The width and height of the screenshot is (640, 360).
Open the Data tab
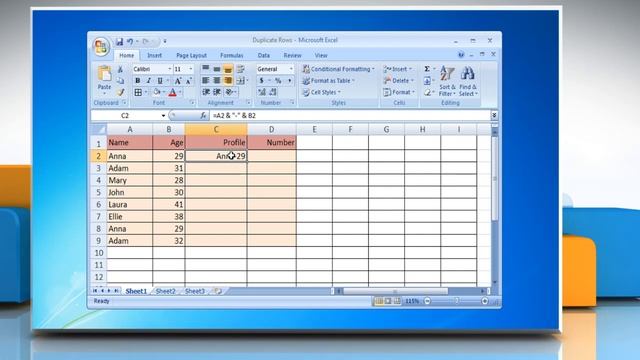264,56
